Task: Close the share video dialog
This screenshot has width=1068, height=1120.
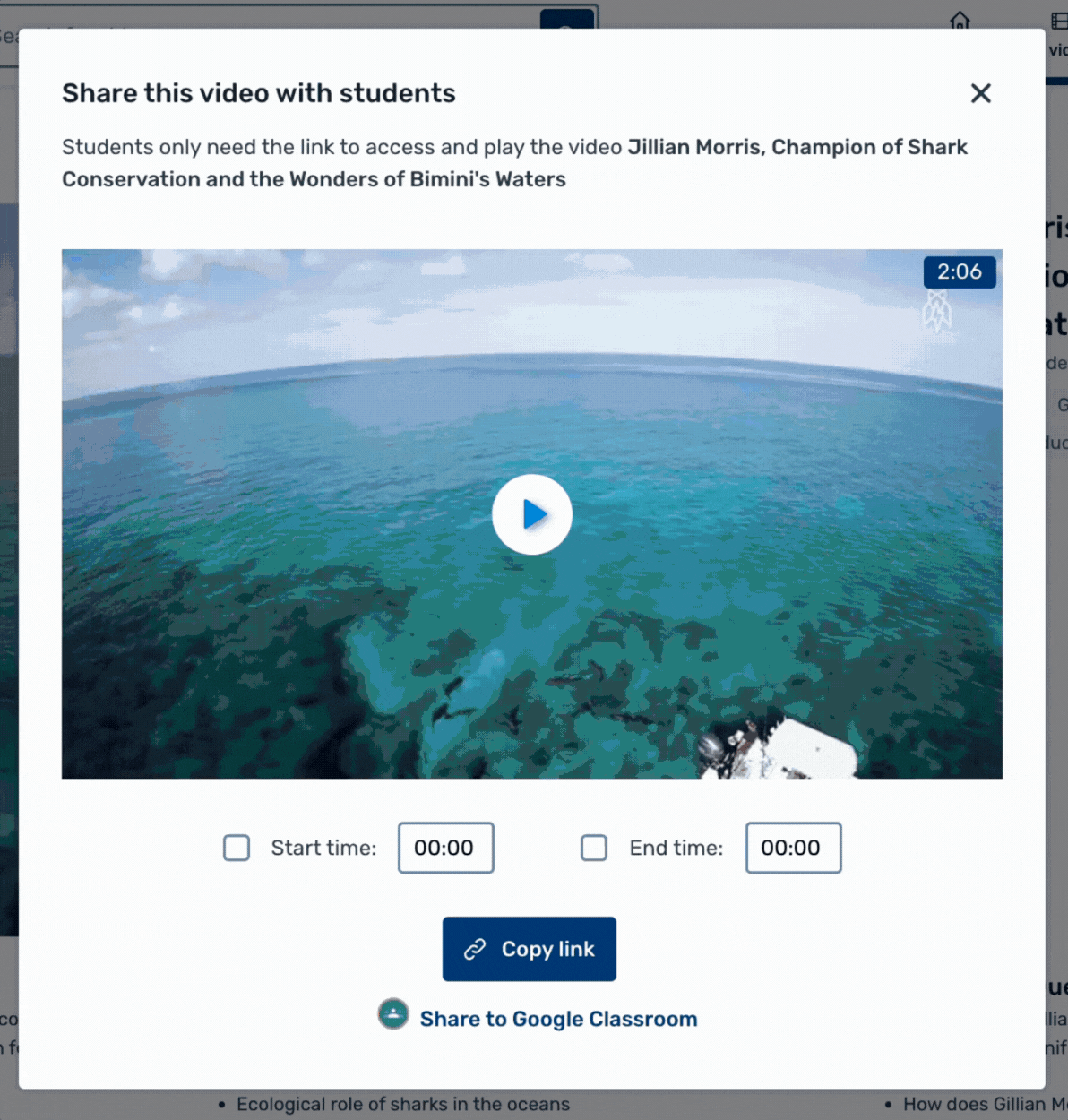Action: (x=981, y=93)
